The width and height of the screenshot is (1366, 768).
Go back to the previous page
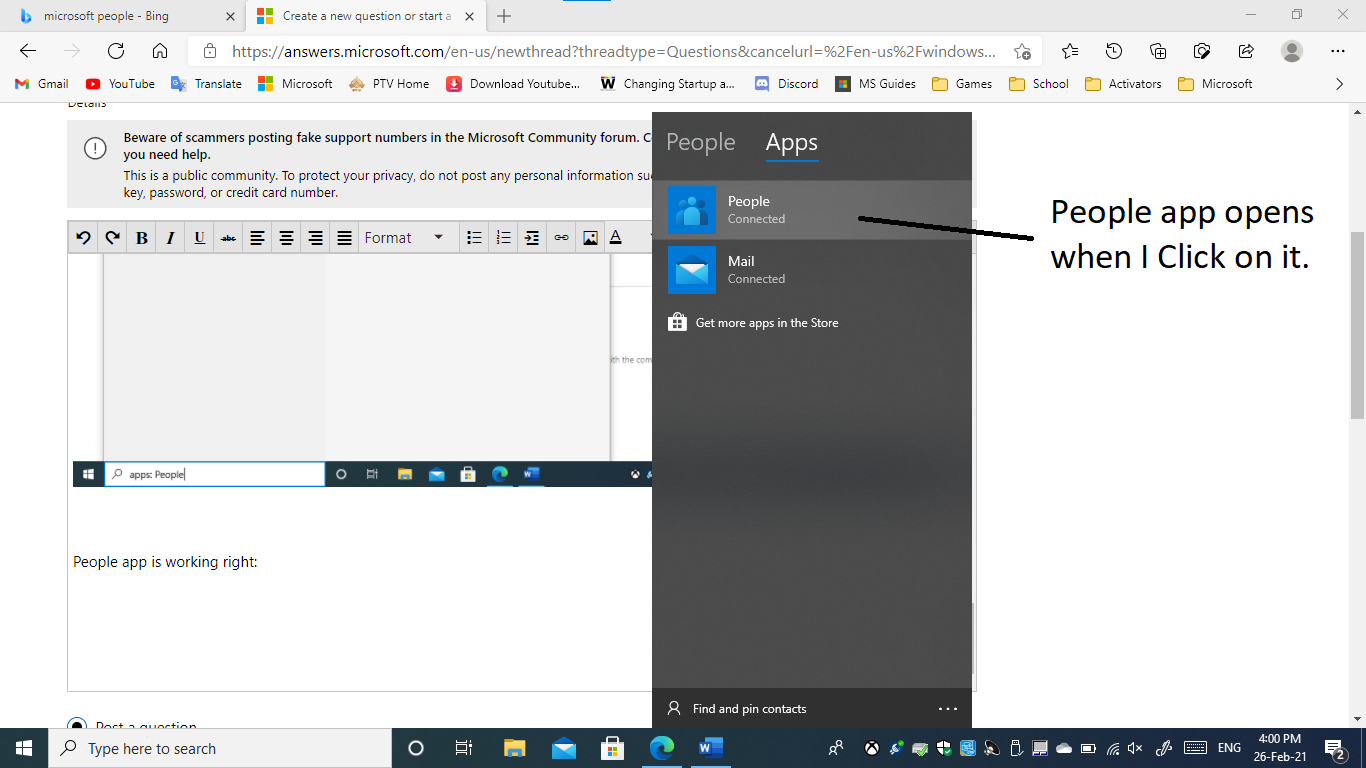[x=28, y=51]
